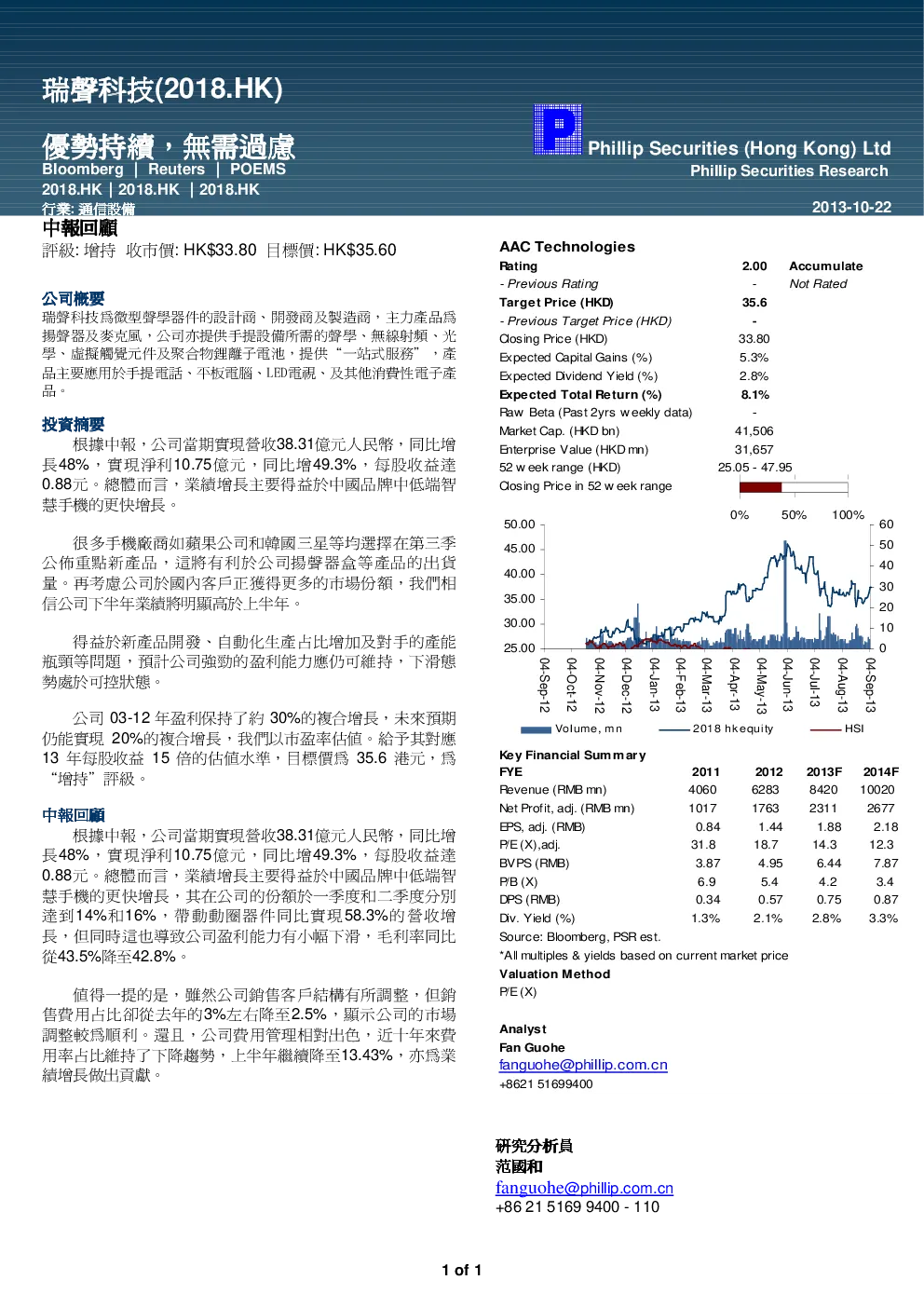The height and width of the screenshot is (1307, 924).
Task: Click the Target Price value 35.6
Action: (754, 303)
